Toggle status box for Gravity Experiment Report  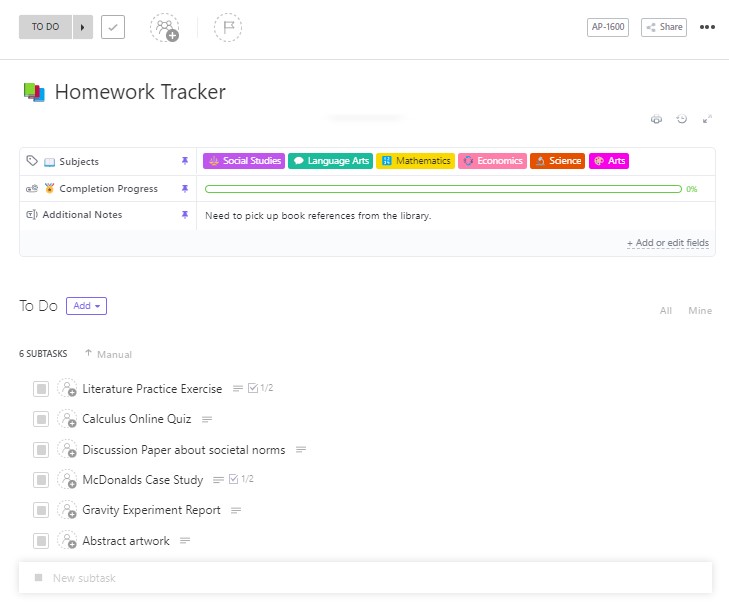[x=41, y=510]
